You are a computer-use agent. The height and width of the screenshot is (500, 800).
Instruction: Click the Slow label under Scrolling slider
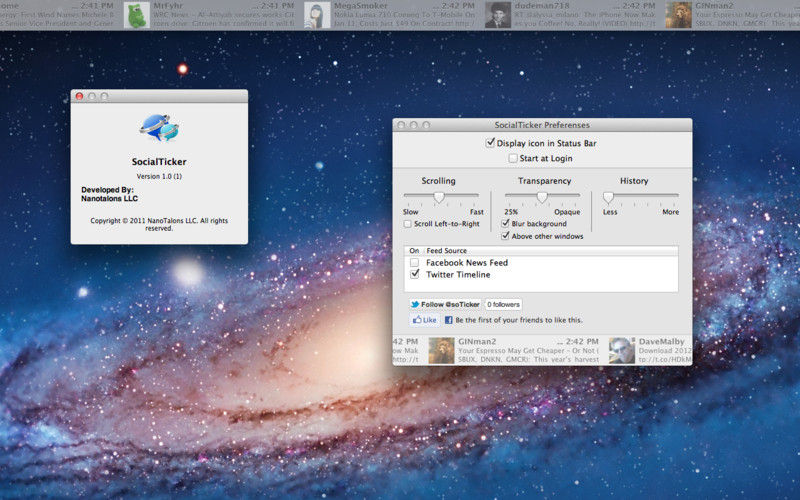click(x=410, y=212)
